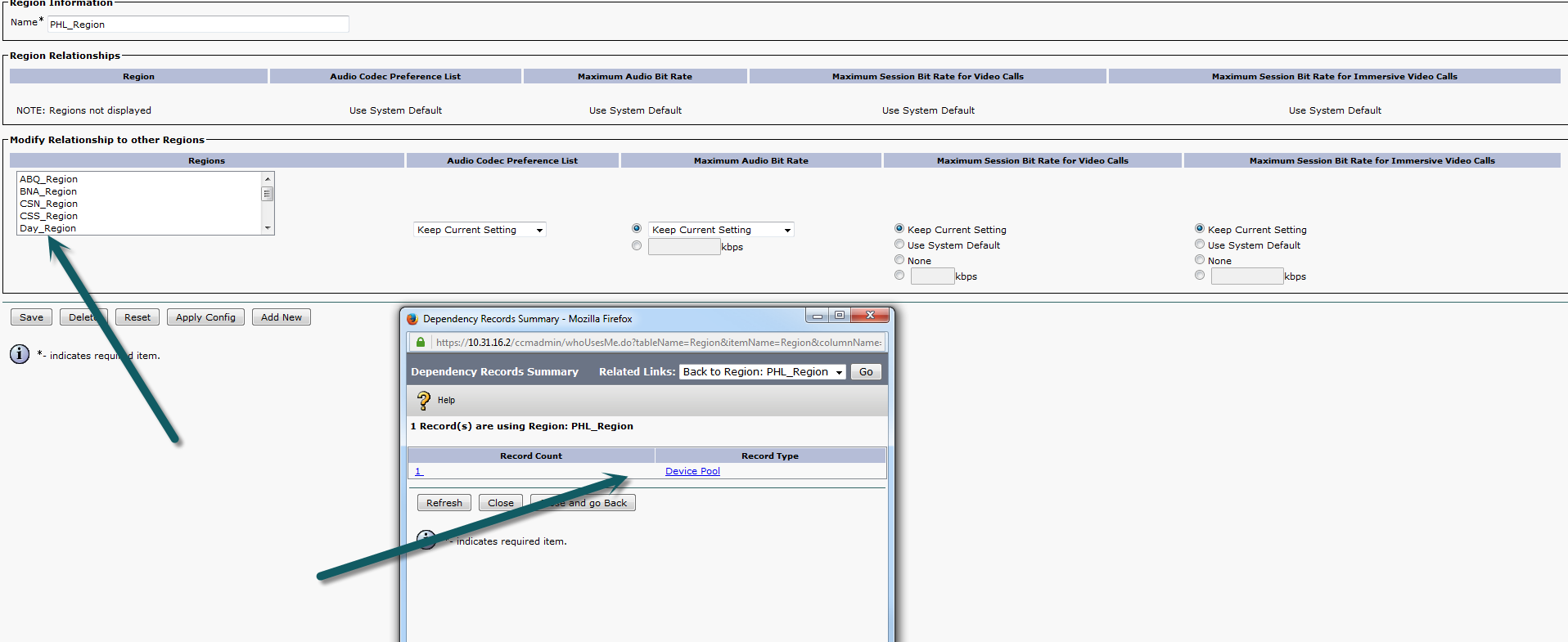This screenshot has width=1568, height=642.
Task: Open the record count 1 link
Action: [419, 471]
